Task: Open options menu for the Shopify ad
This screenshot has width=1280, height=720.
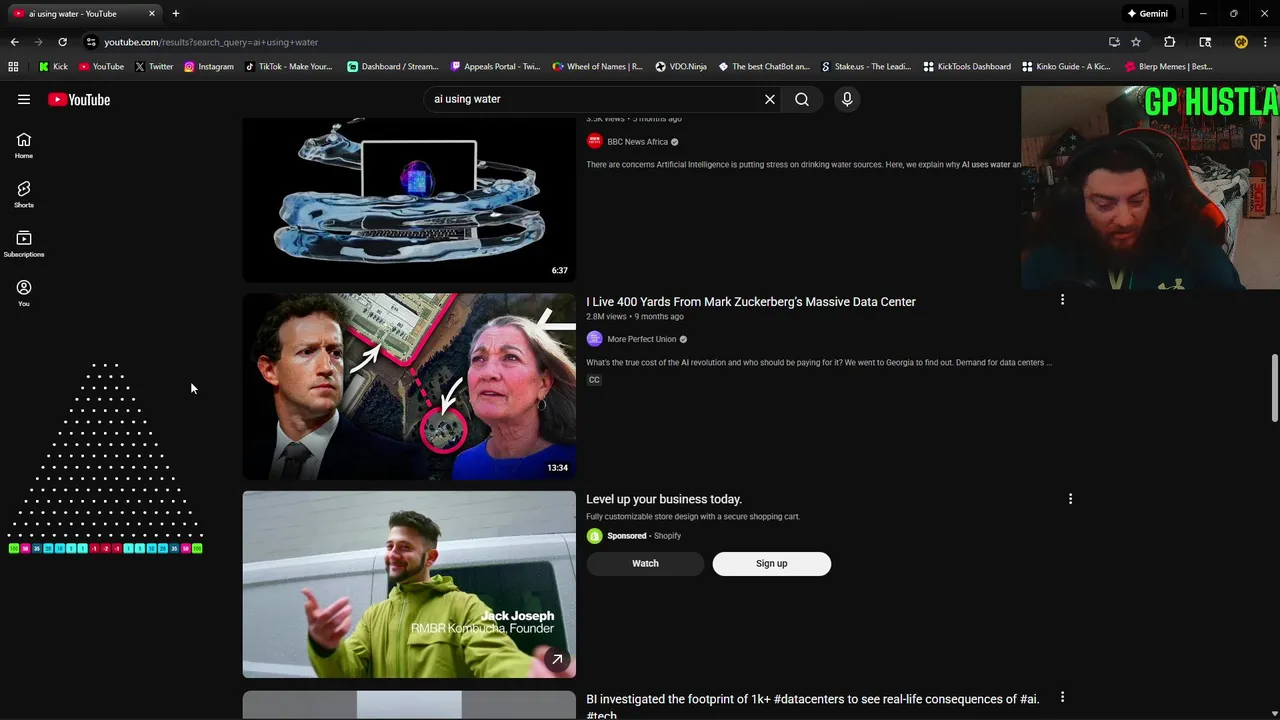Action: pyautogui.click(x=1070, y=498)
